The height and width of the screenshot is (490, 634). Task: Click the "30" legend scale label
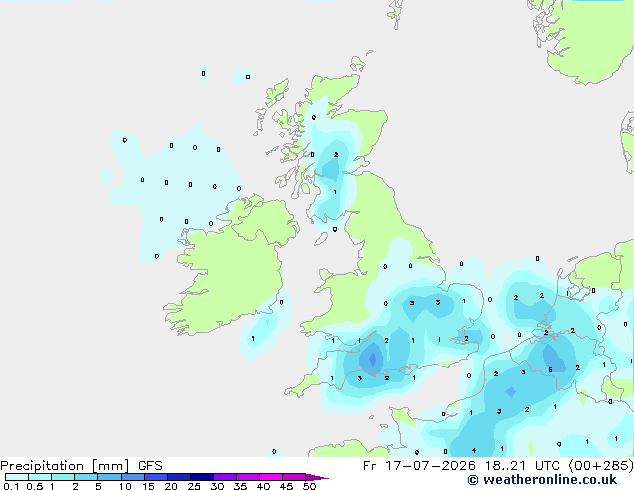(x=217, y=486)
